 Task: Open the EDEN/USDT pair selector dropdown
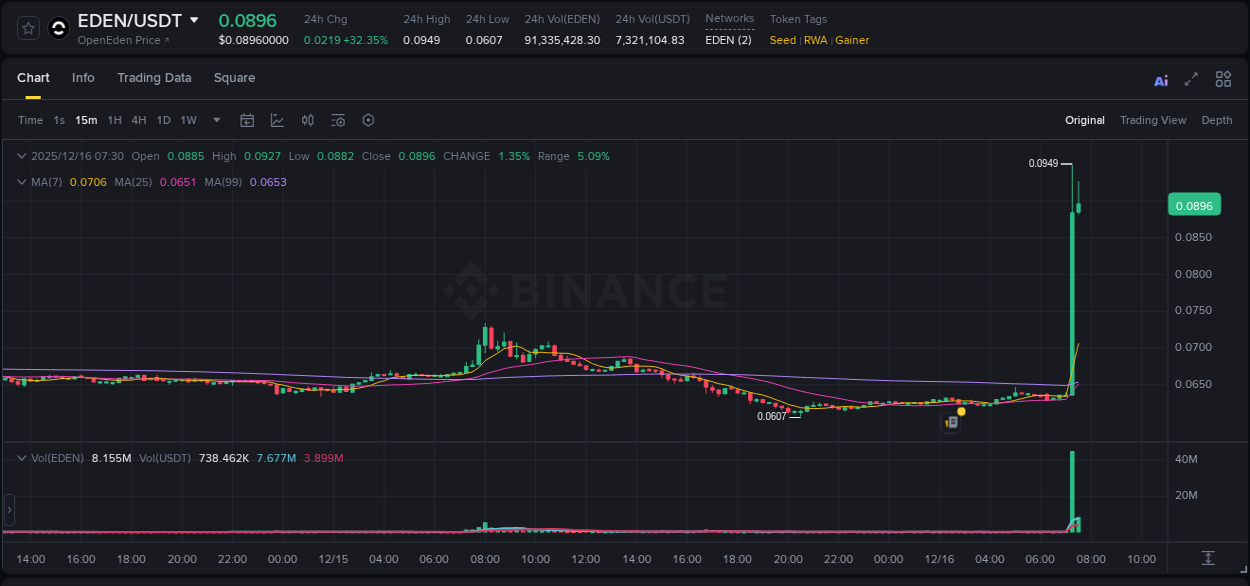[192, 20]
